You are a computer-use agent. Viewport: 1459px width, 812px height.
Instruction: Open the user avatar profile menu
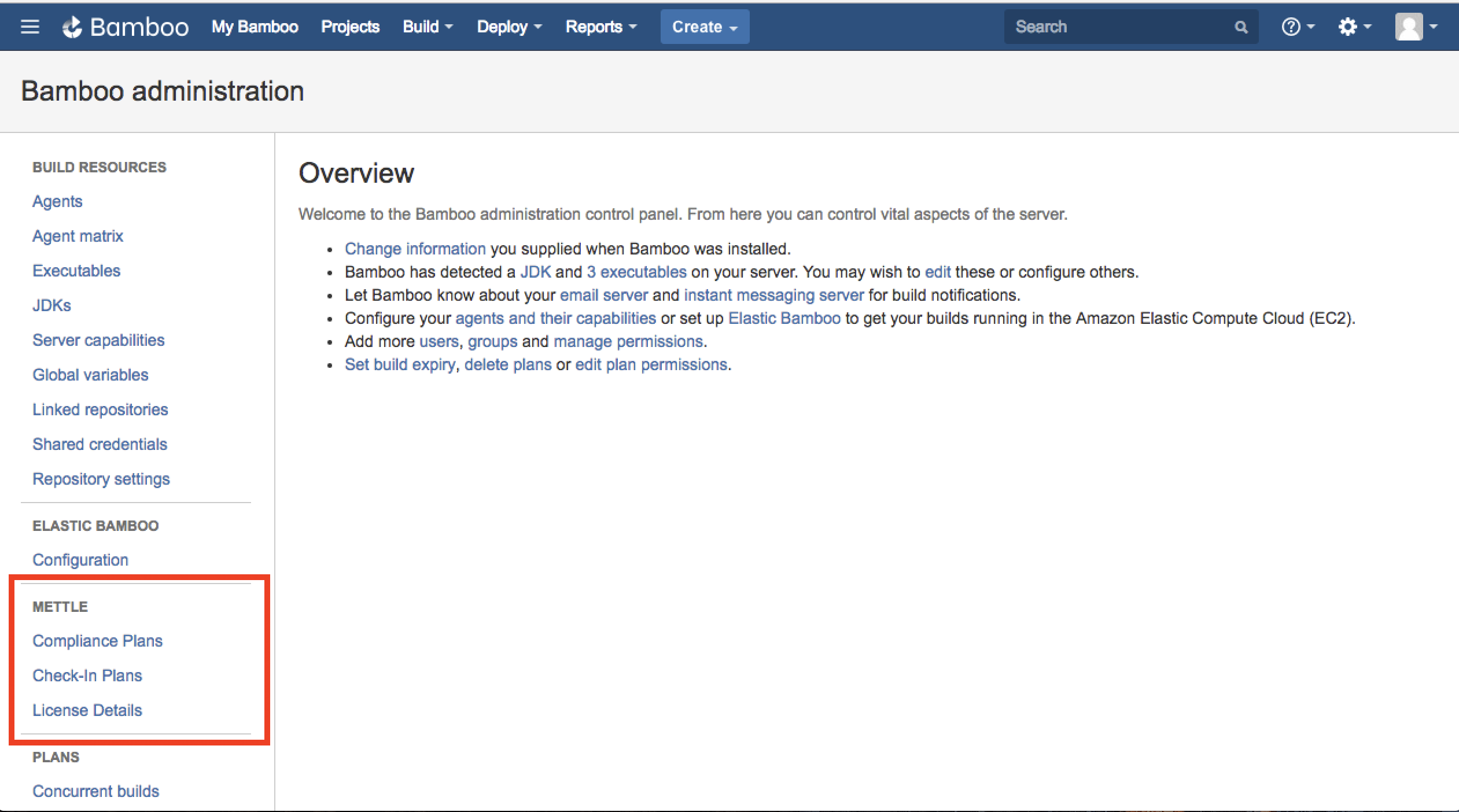1415,27
